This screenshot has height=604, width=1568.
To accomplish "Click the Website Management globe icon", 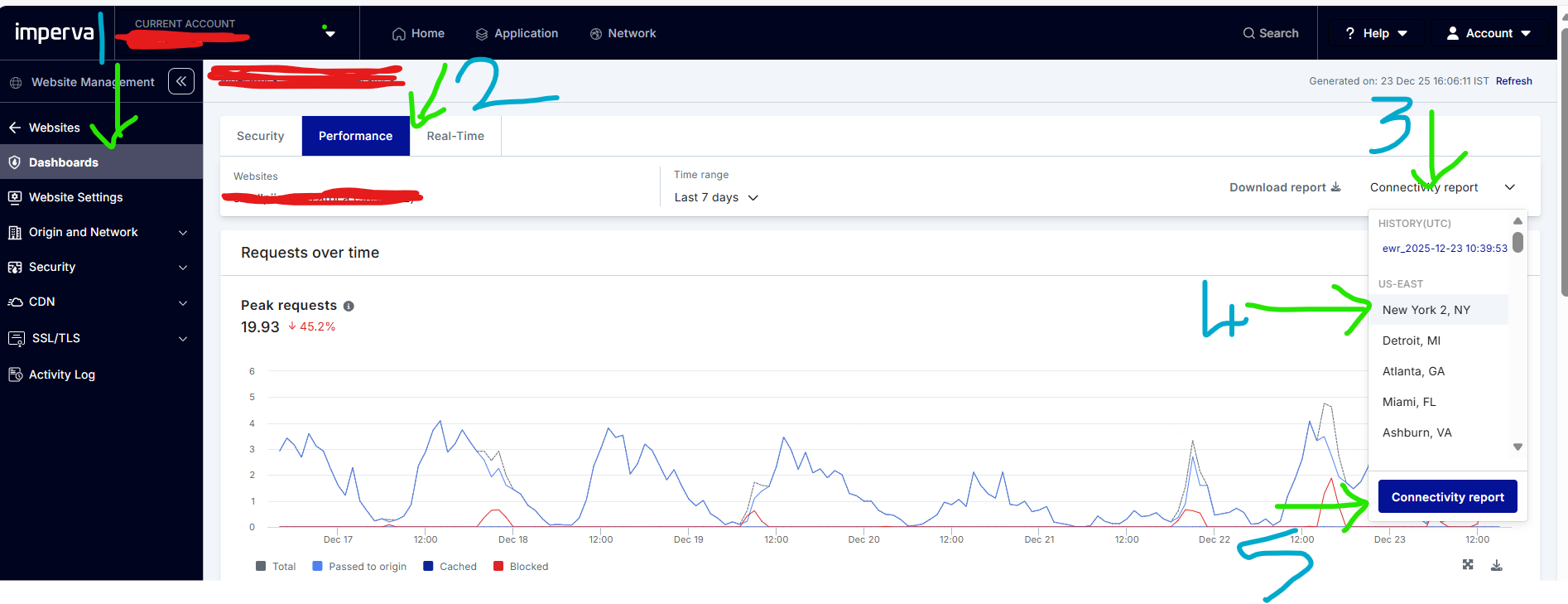I will (x=16, y=83).
